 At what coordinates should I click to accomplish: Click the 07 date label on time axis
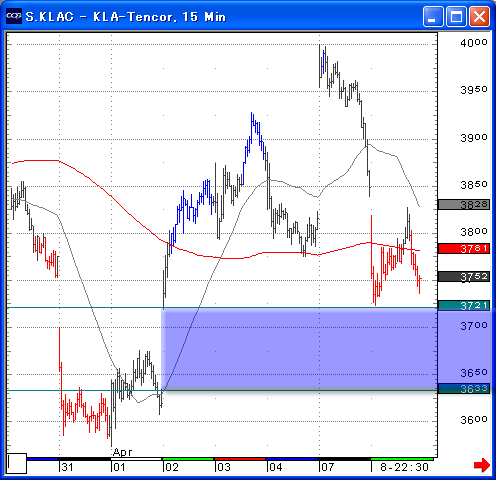328,467
